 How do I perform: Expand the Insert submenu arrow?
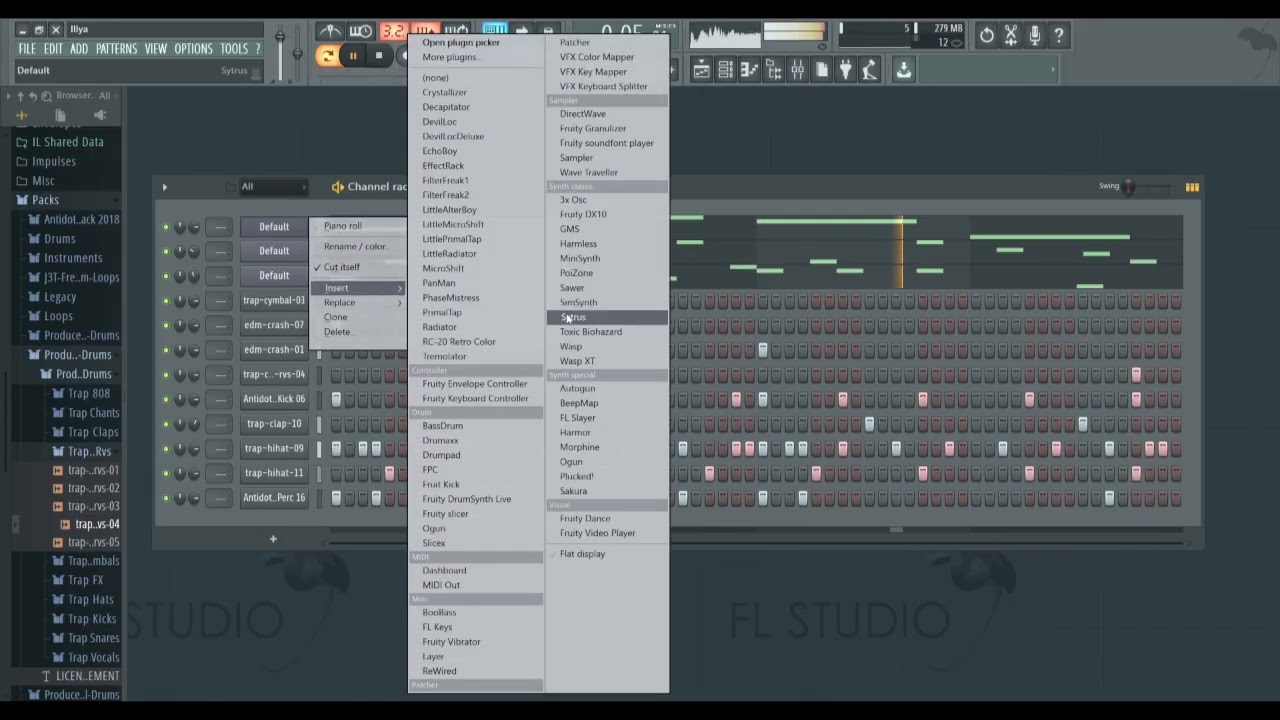(x=399, y=288)
